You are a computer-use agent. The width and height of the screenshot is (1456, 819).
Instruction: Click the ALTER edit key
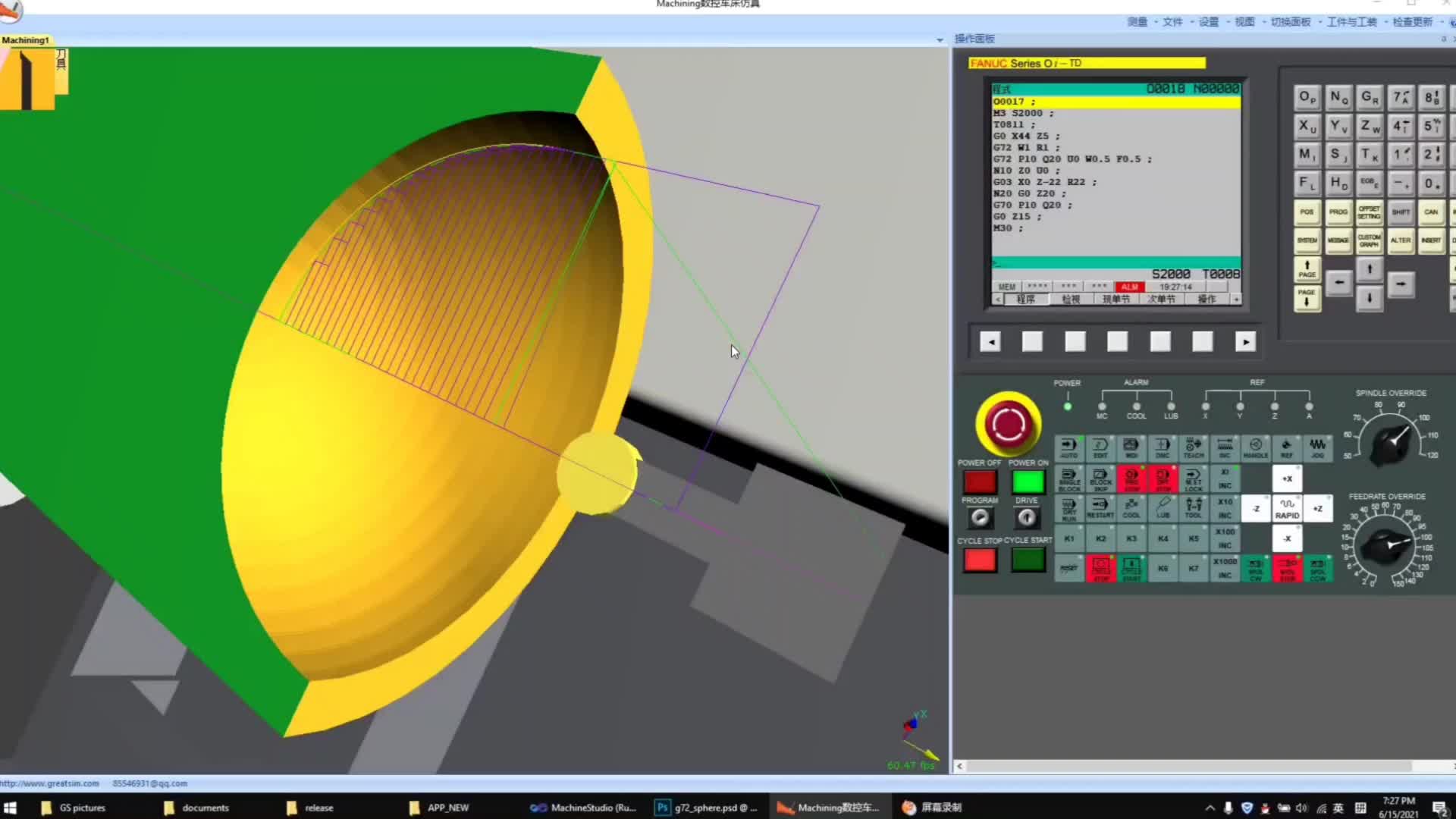1400,240
